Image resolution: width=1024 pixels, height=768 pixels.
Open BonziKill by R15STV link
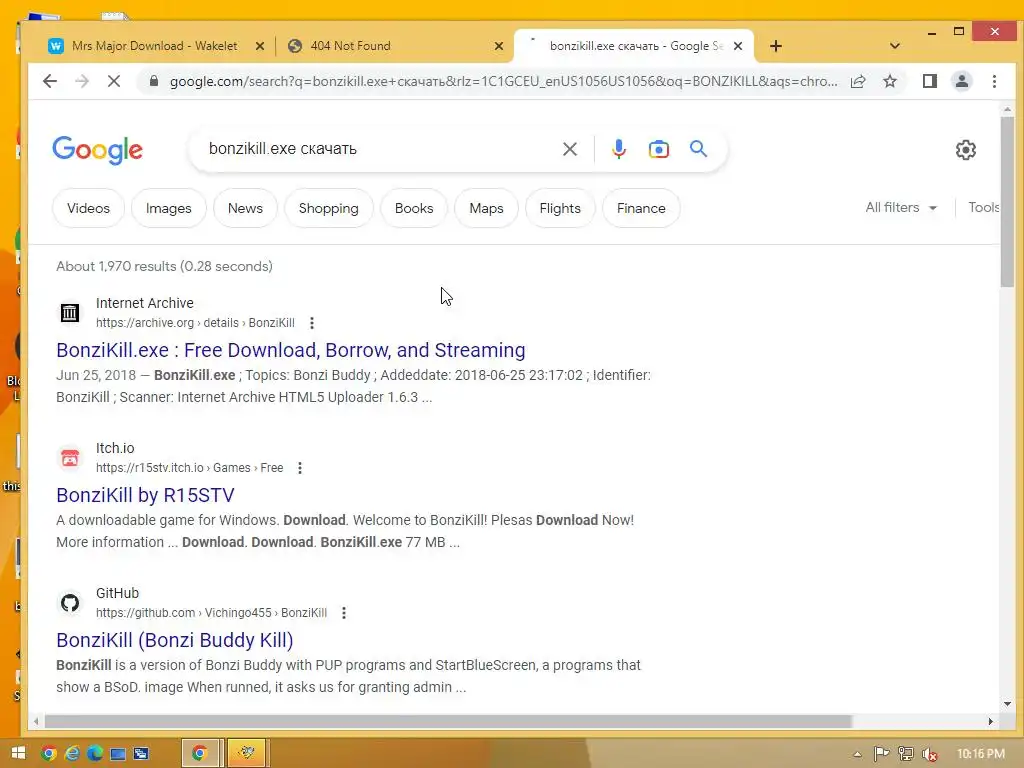pos(145,495)
